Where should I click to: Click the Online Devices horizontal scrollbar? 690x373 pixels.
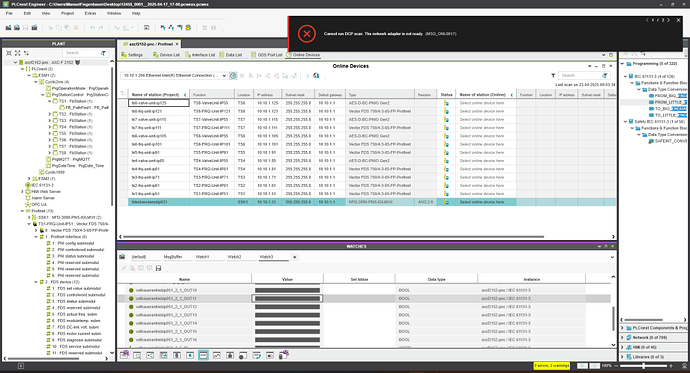pyautogui.click(x=334, y=237)
